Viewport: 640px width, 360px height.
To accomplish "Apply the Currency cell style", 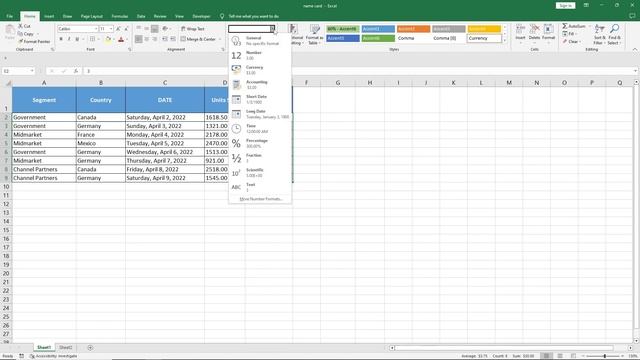I will coord(484,38).
